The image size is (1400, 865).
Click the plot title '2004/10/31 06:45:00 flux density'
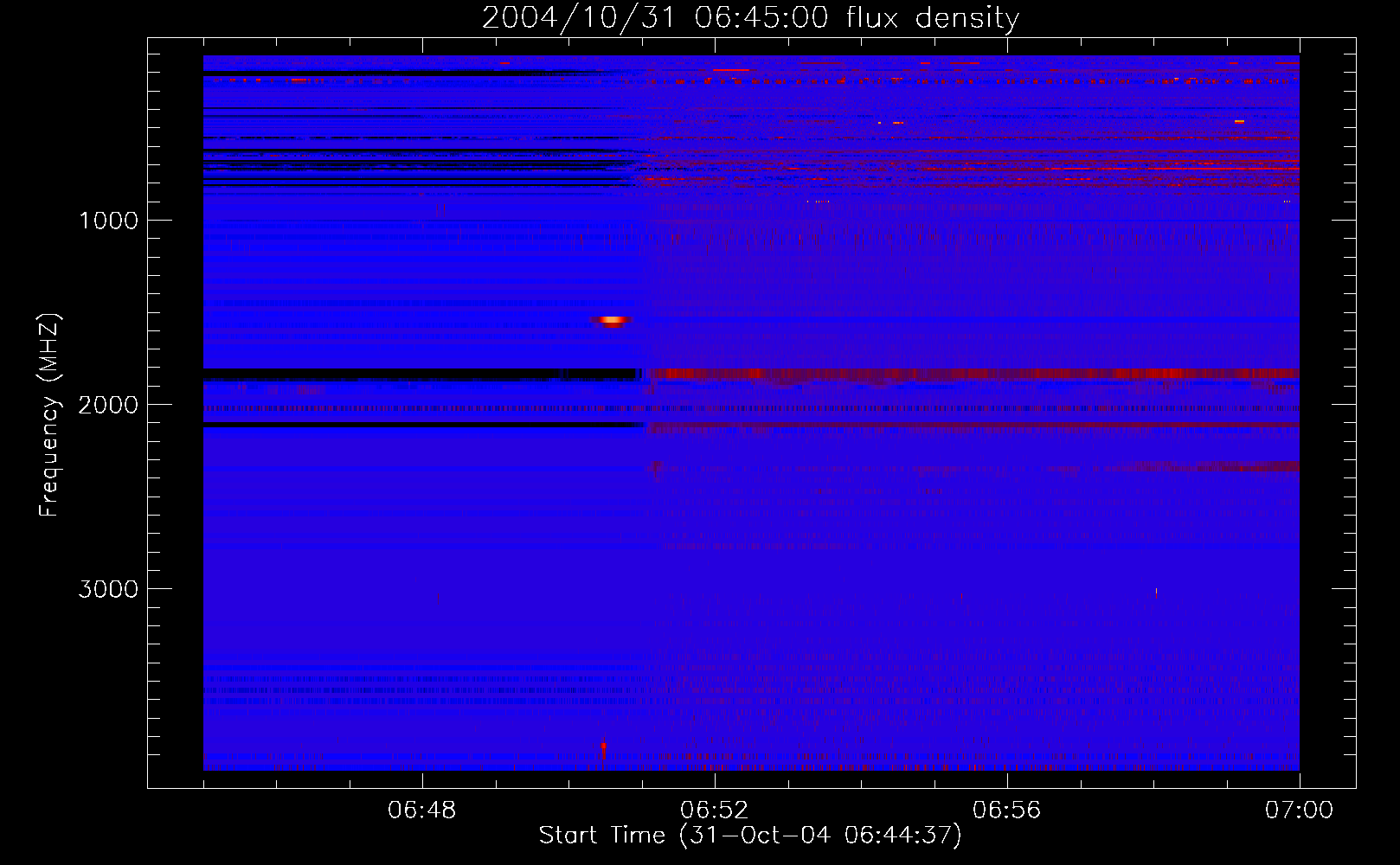750,17
